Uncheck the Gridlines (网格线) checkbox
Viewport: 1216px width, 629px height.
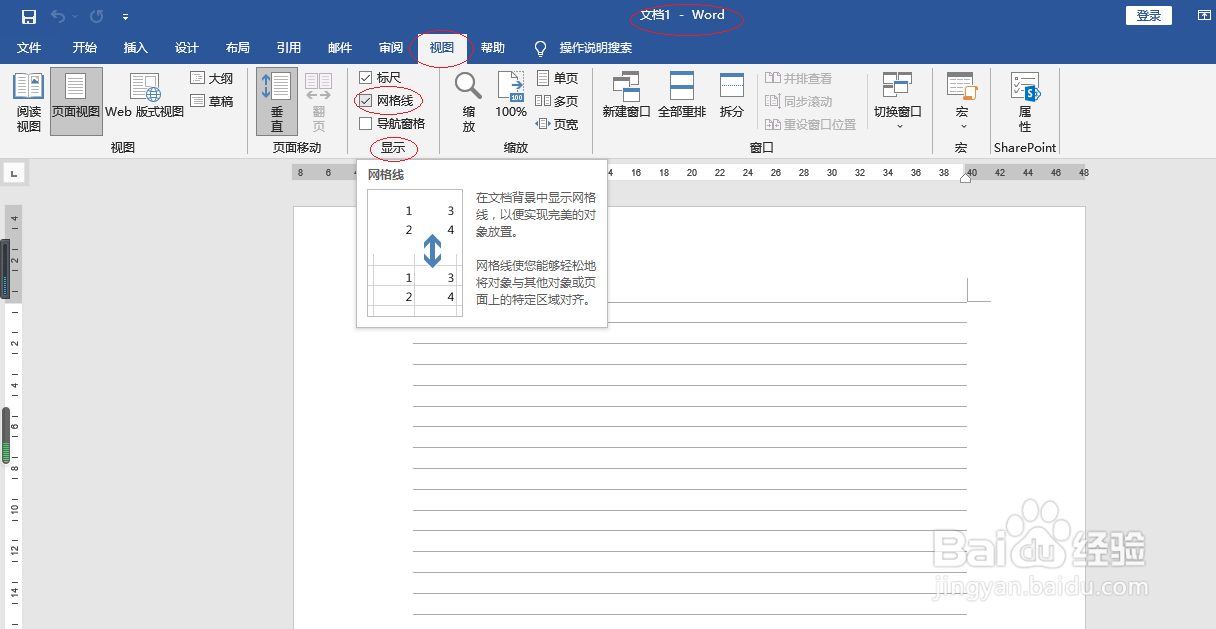[x=365, y=100]
